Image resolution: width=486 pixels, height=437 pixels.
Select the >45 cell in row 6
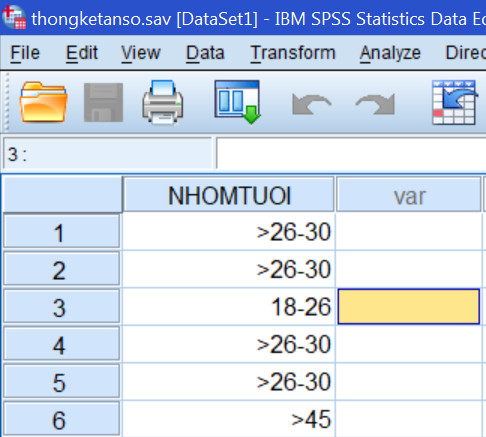pyautogui.click(x=229, y=419)
